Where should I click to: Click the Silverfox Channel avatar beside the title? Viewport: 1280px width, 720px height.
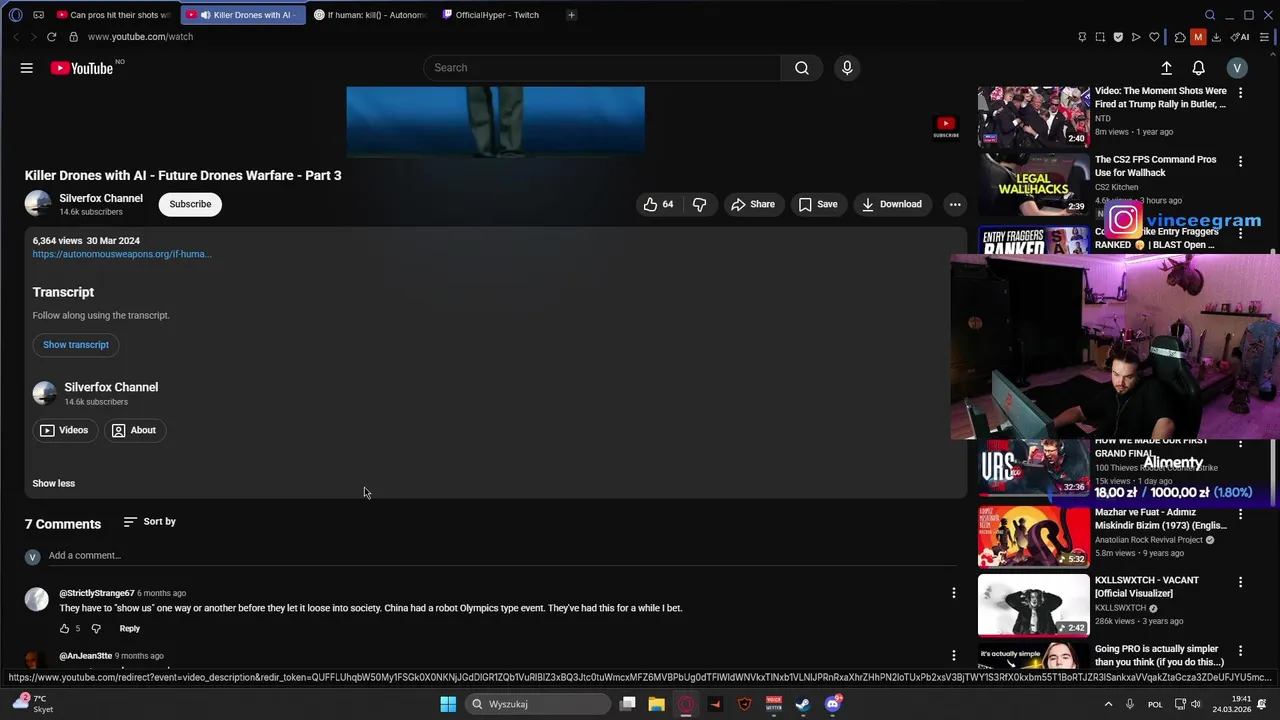point(38,203)
